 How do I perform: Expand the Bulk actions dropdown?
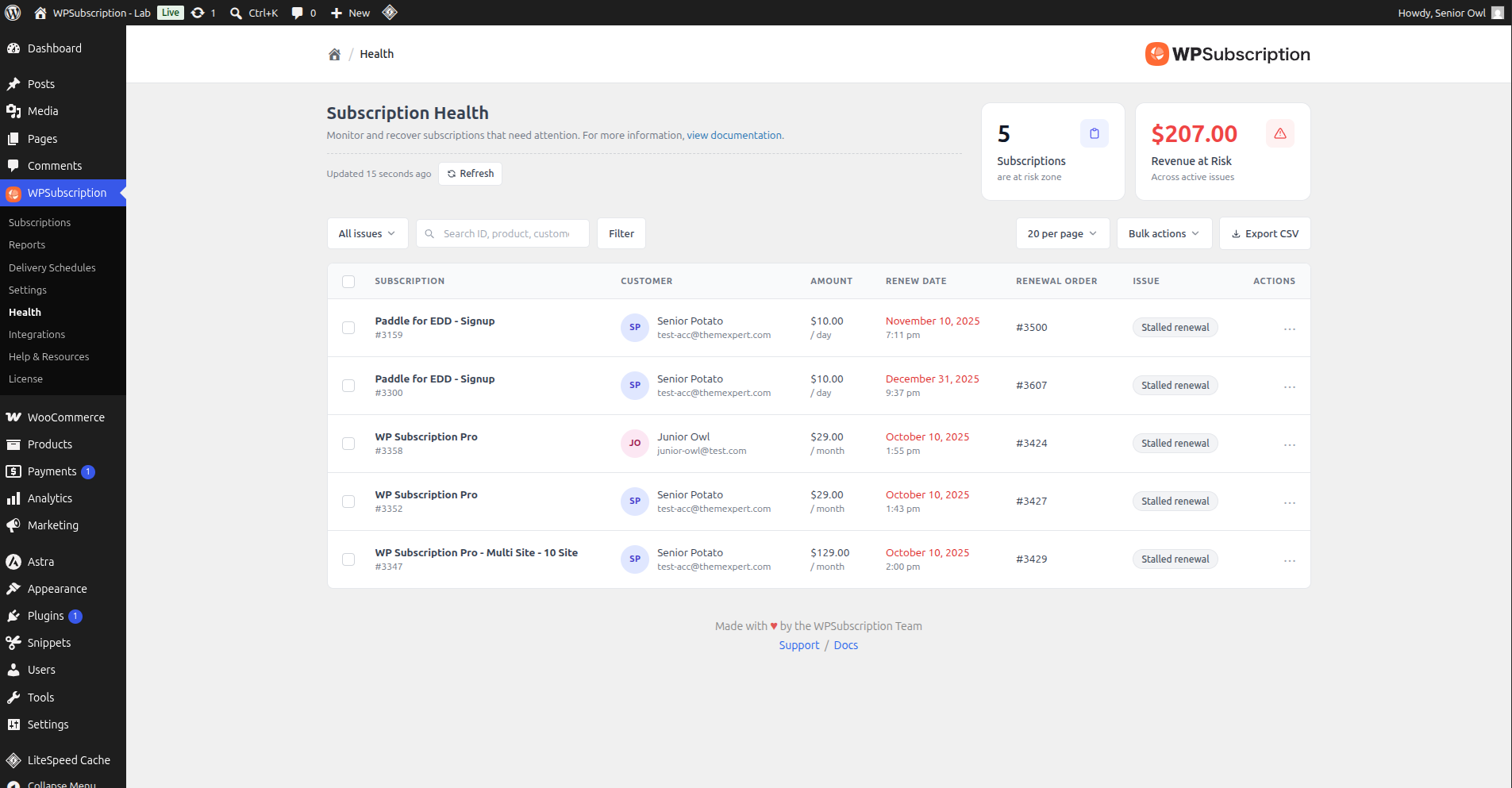(x=1164, y=233)
